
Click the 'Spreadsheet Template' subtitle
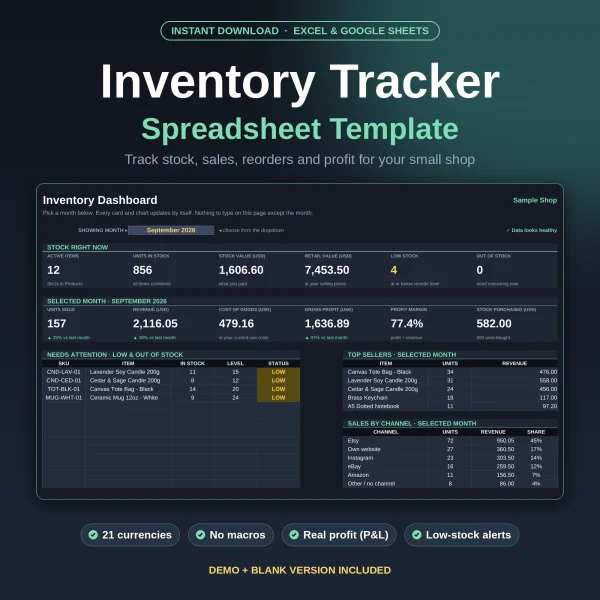tap(300, 129)
